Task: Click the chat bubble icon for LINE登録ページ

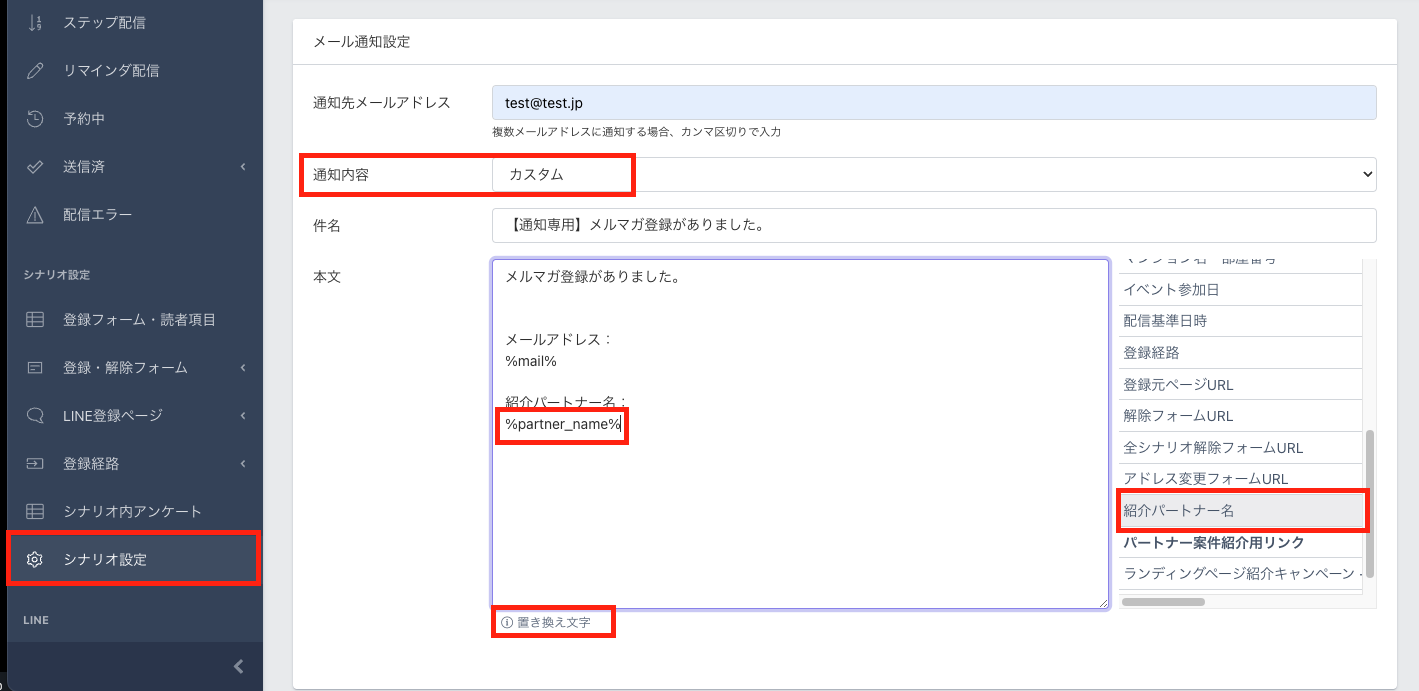Action: (x=35, y=415)
